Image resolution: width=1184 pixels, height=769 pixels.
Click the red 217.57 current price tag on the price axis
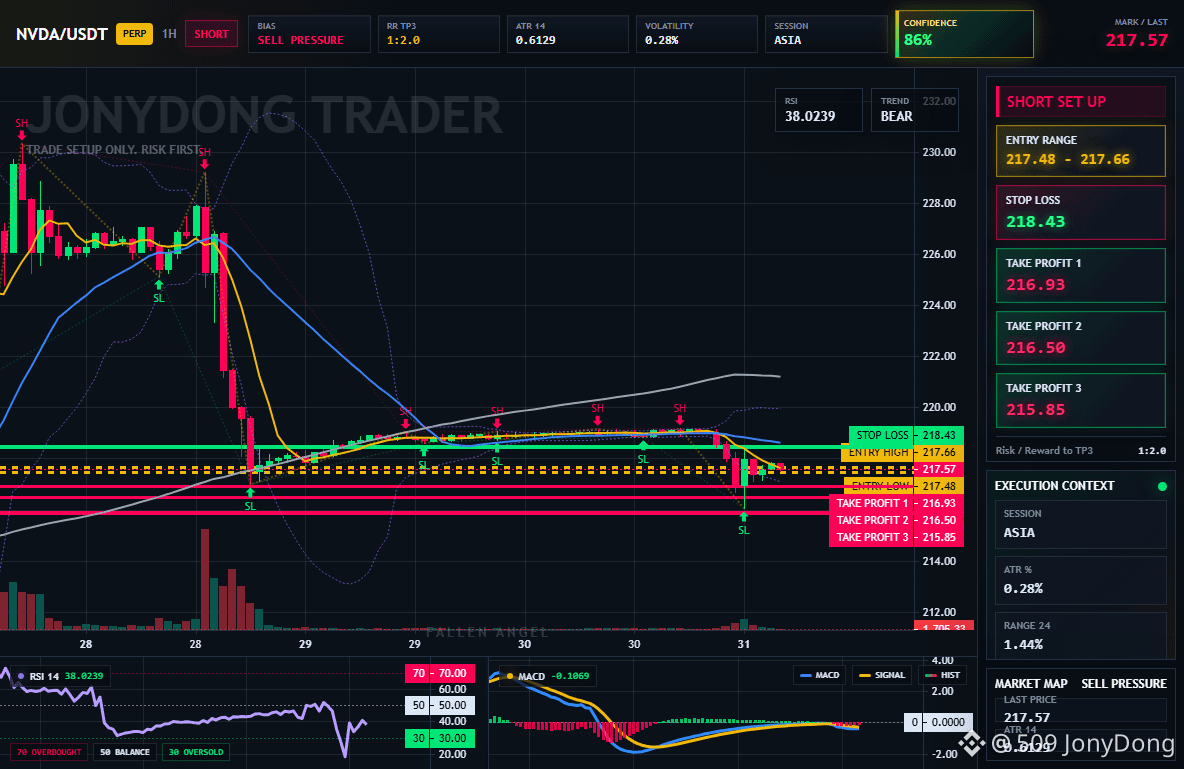[x=939, y=469]
